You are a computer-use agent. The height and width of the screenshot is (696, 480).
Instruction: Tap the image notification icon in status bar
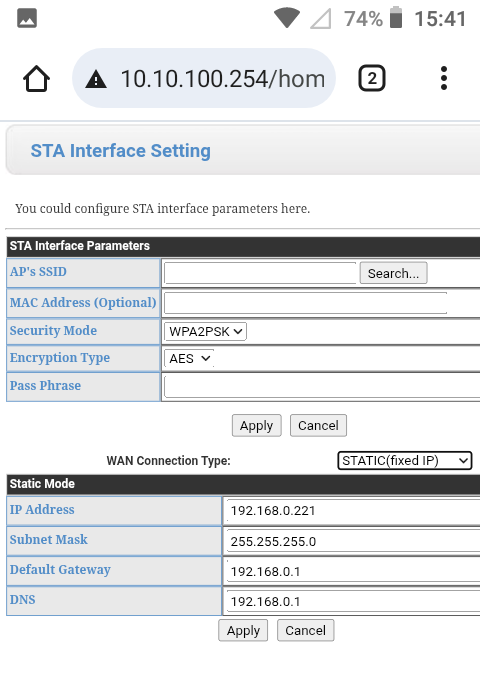tap(27, 18)
